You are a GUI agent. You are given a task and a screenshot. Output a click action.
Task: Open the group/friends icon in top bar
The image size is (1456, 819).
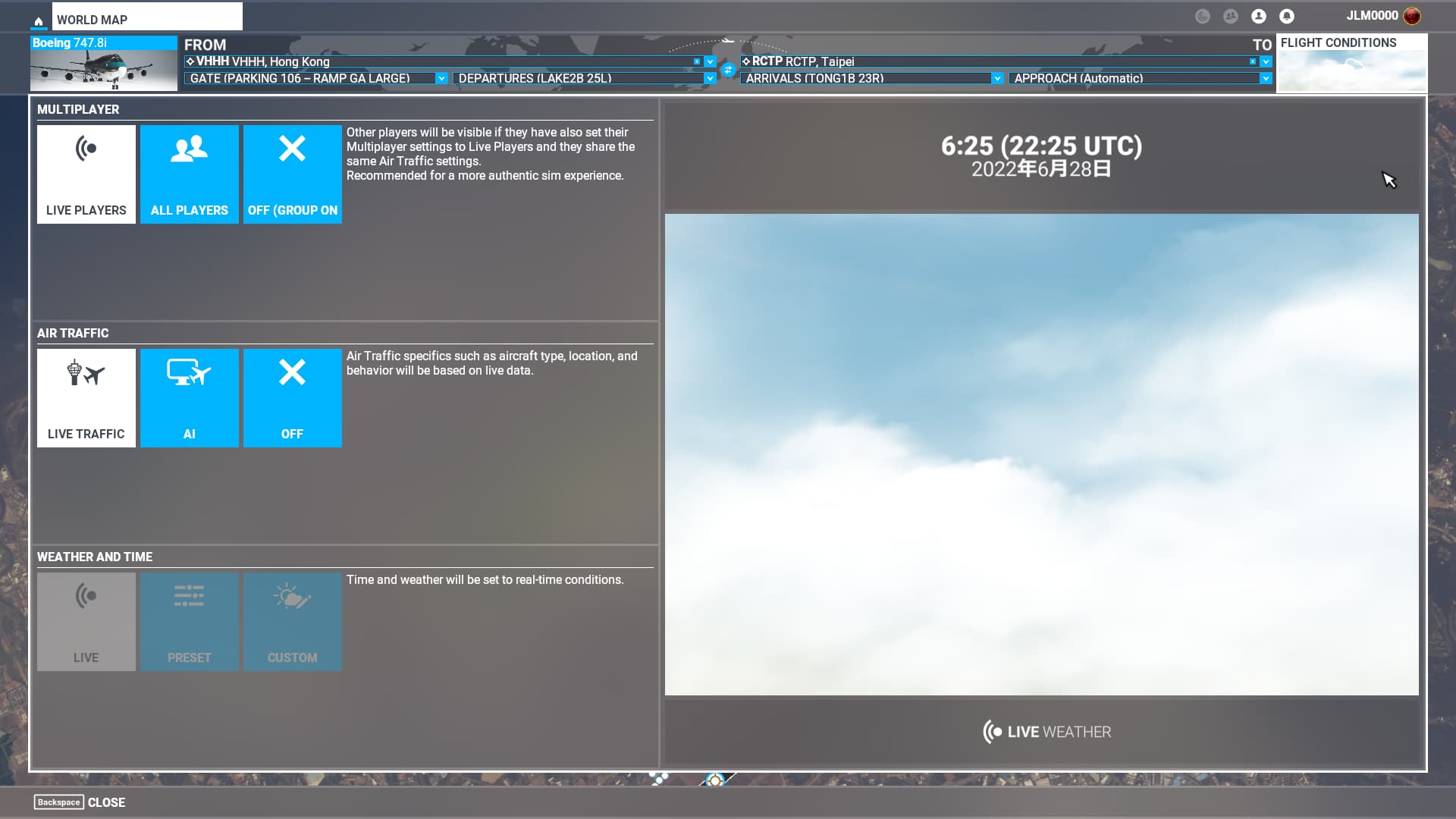click(1231, 16)
